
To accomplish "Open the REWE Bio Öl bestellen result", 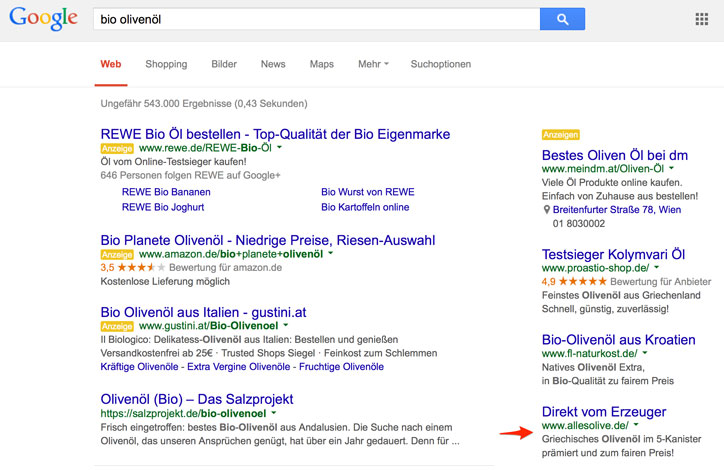I will point(275,134).
